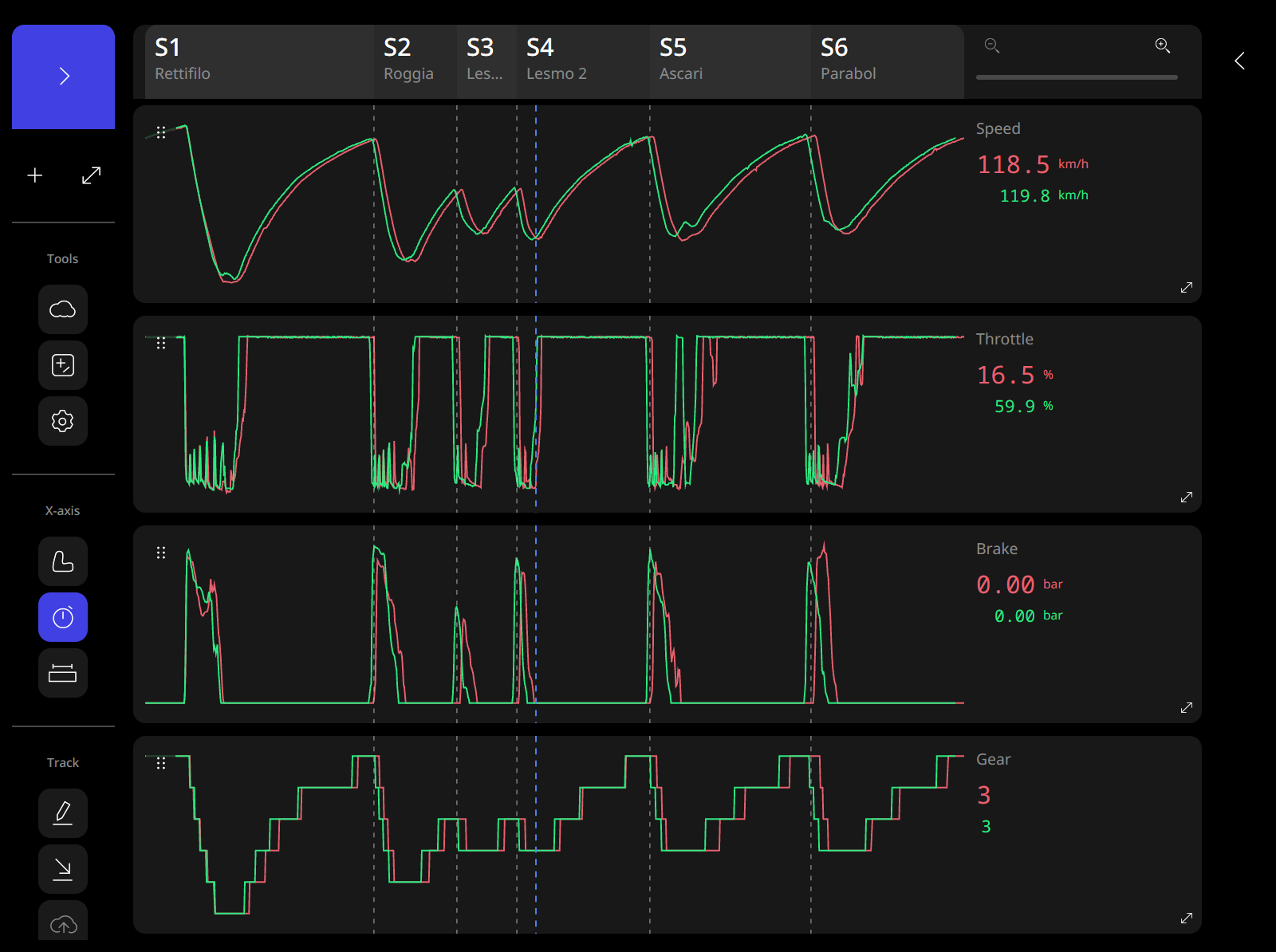Open the cloud tool under Tools
Screen dimensions: 1276x952
63,309
